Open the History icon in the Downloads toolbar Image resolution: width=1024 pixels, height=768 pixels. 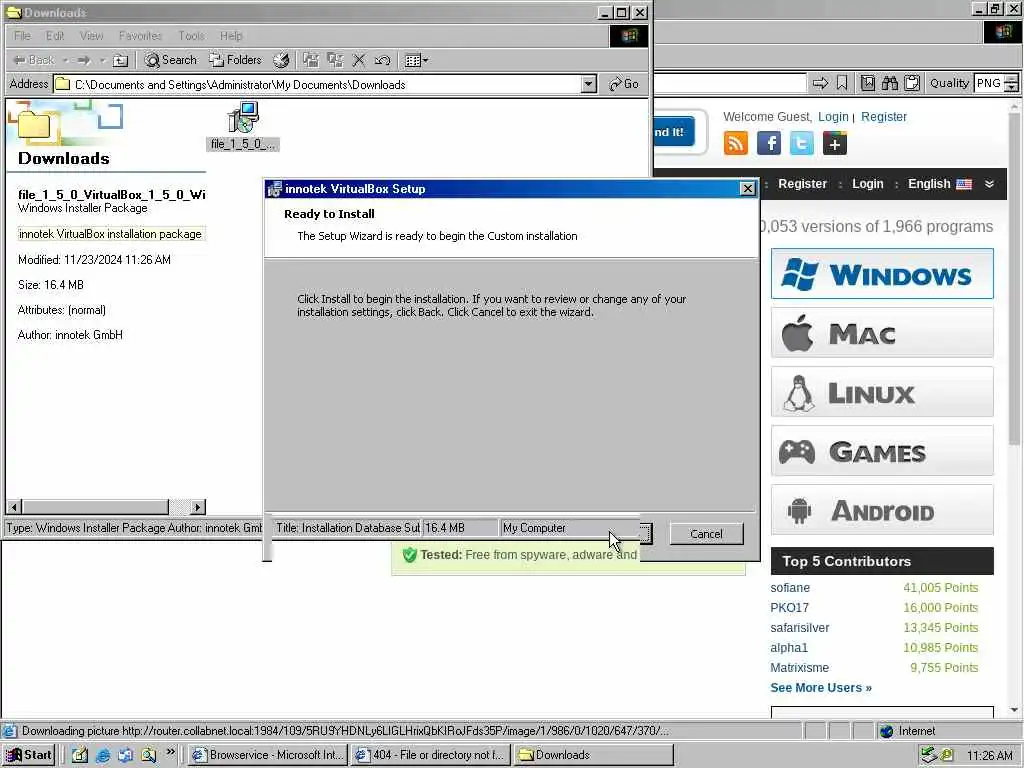[281, 60]
